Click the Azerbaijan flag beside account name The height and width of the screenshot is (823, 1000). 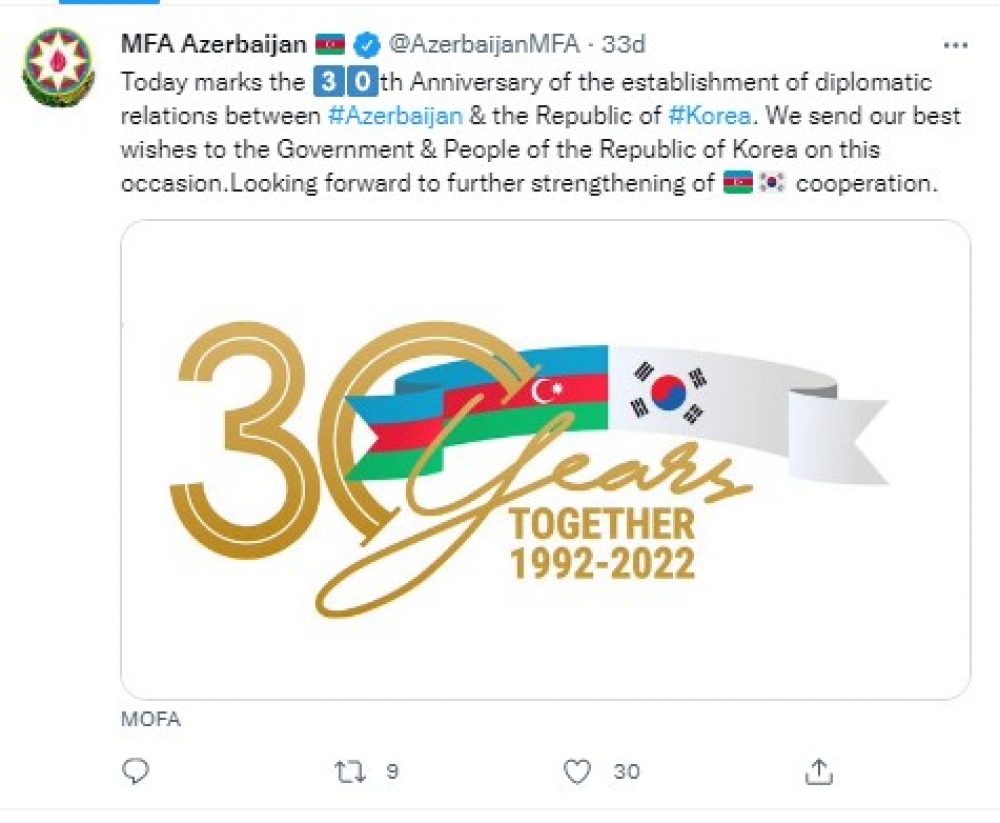point(330,44)
